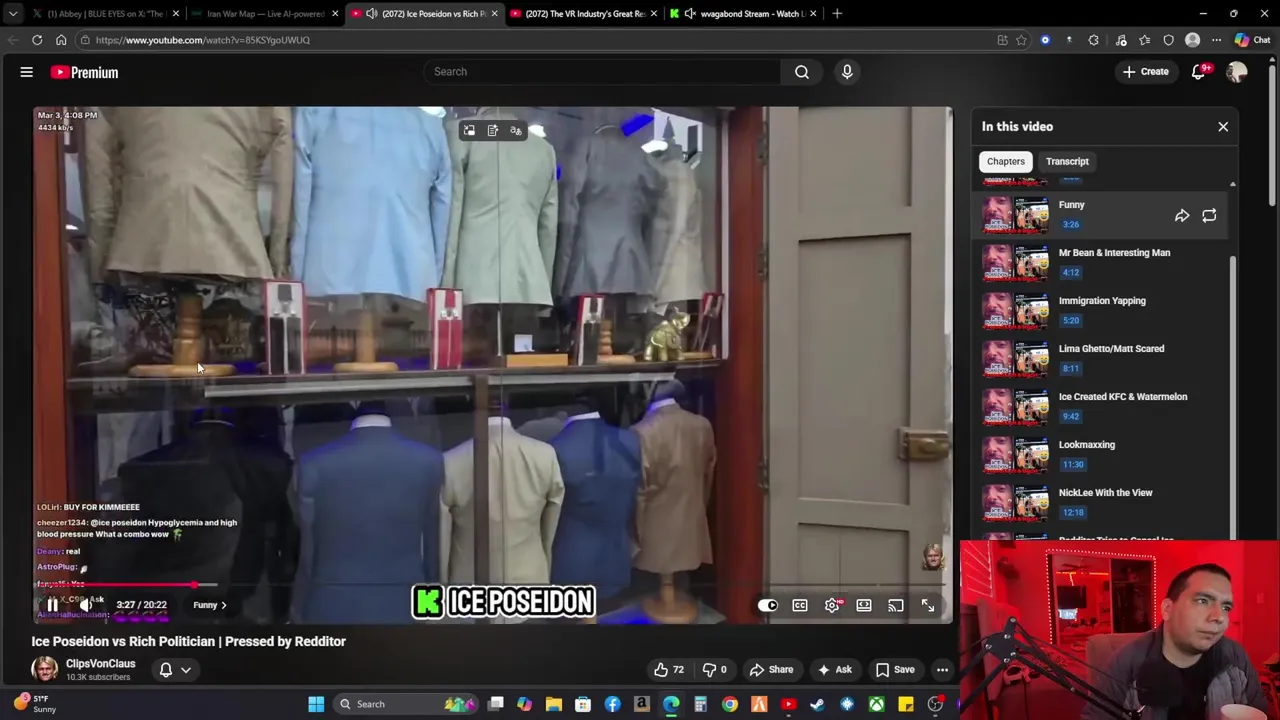This screenshot has width=1280, height=720.
Task: Switch to wvagabond Stream browser tab
Action: (743, 14)
